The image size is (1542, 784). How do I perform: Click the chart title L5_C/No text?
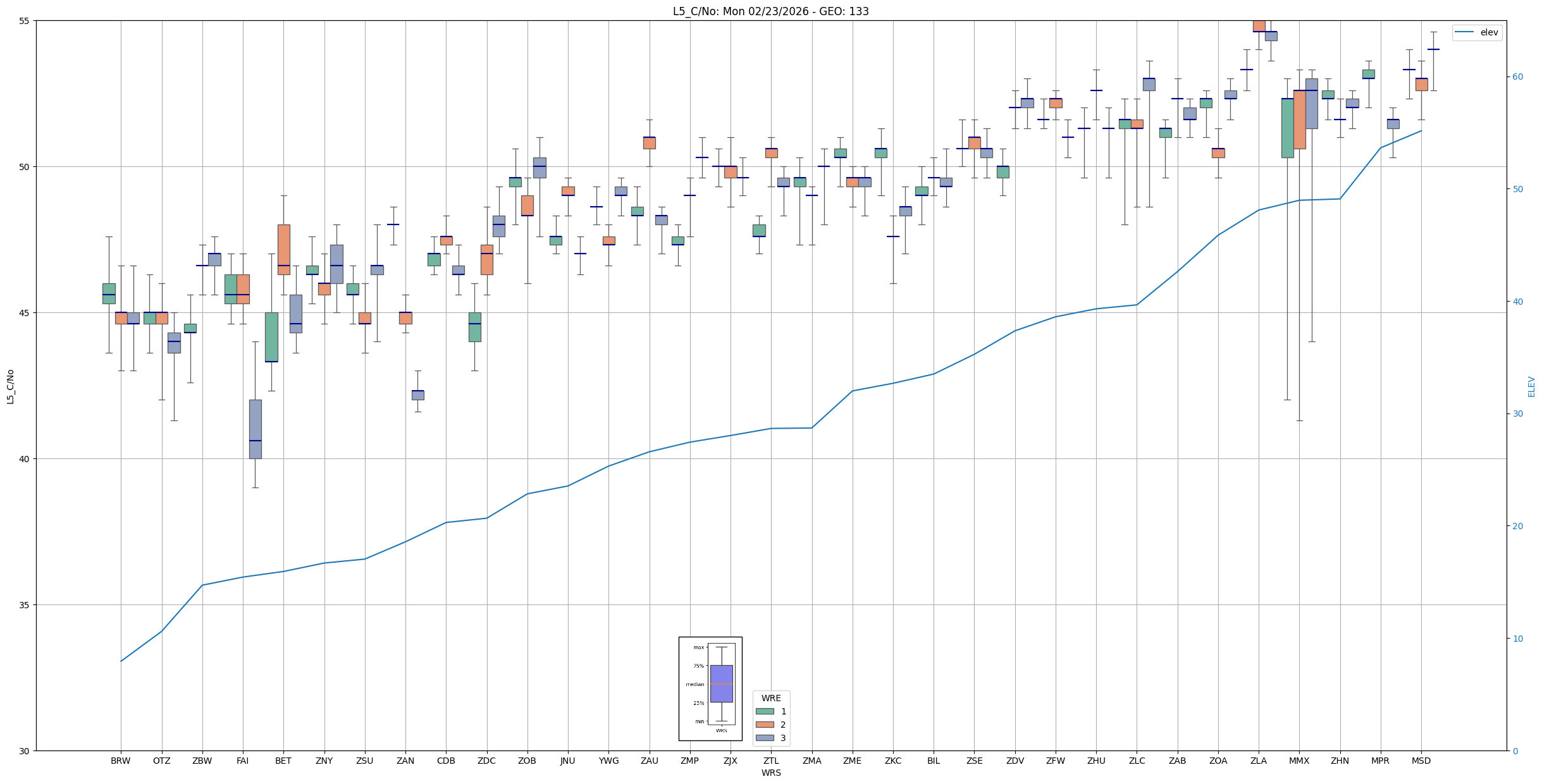[770, 11]
